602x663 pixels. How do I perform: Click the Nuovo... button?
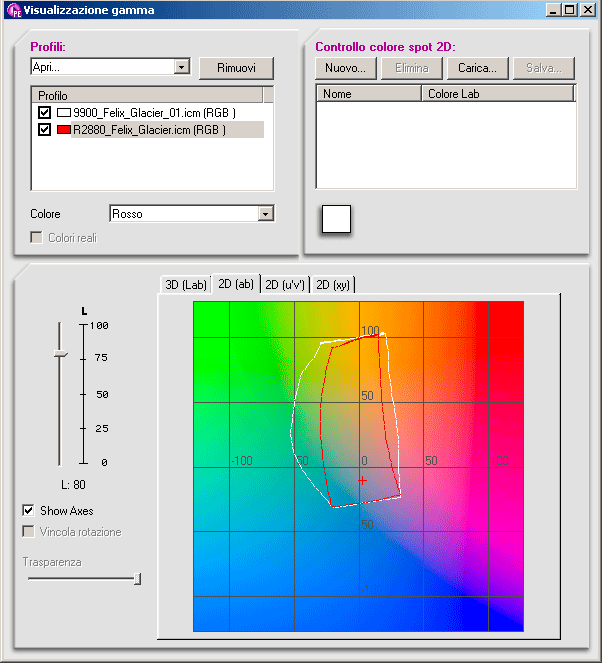pos(345,68)
